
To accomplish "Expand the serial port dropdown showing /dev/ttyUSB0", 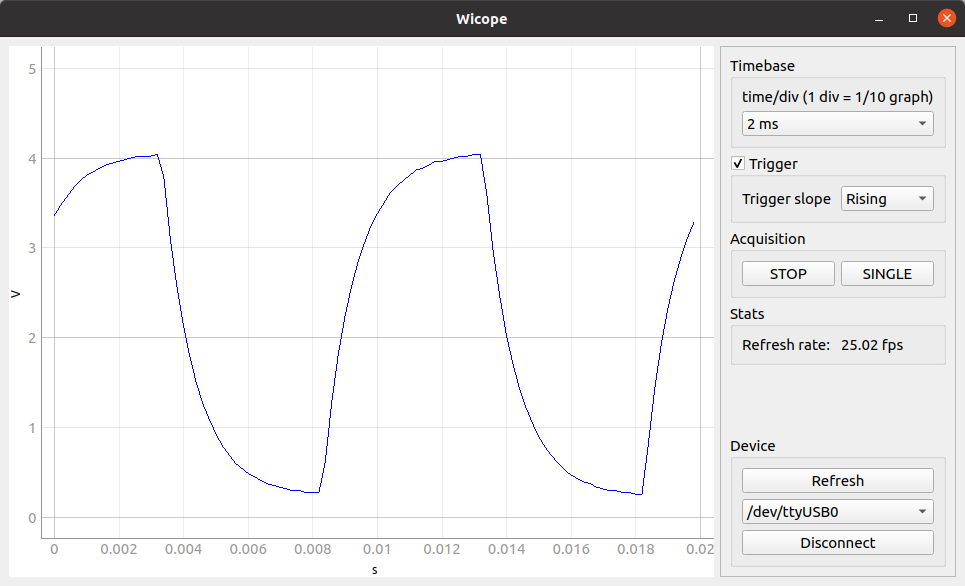I will pyautogui.click(x=837, y=511).
